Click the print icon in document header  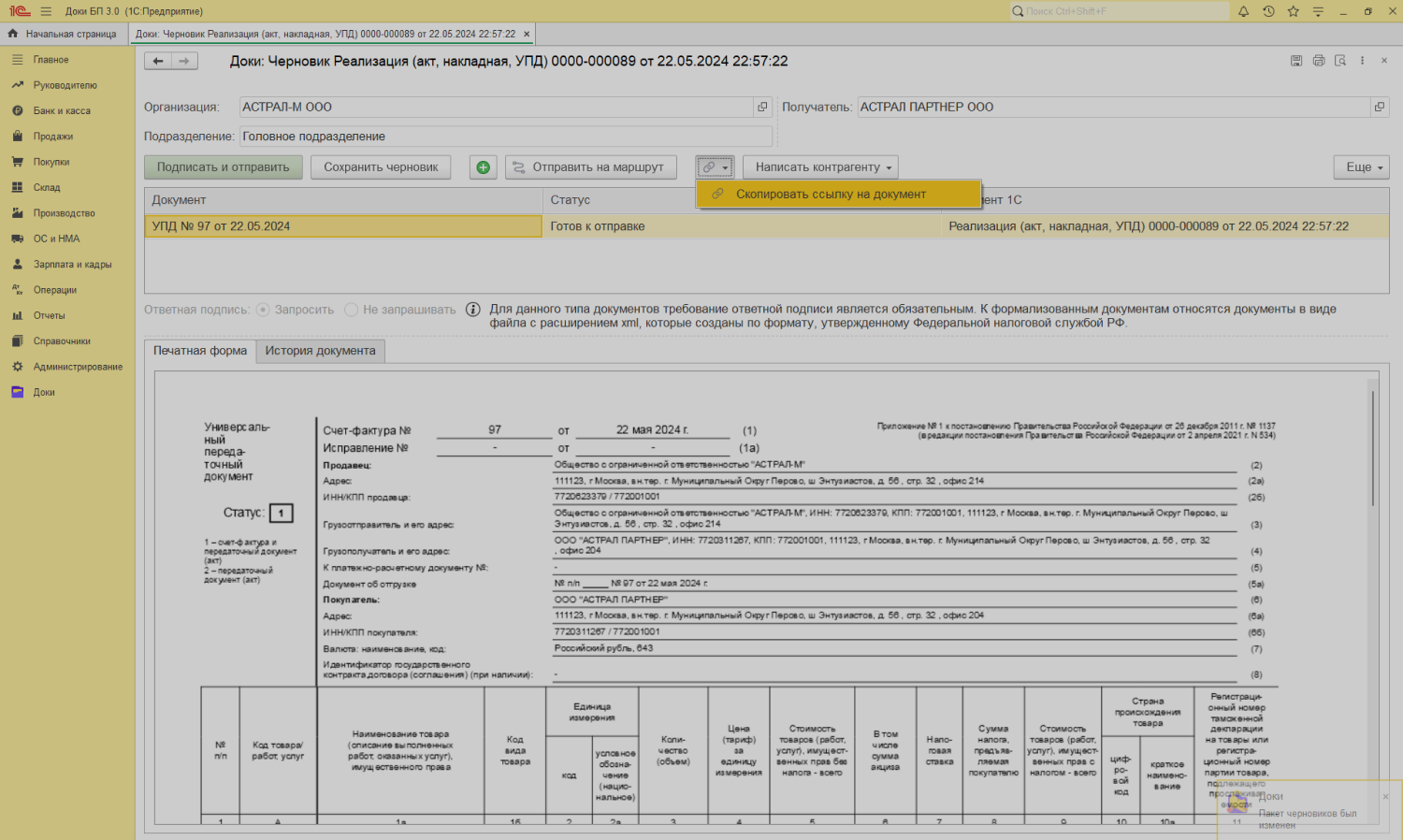click(x=1319, y=61)
